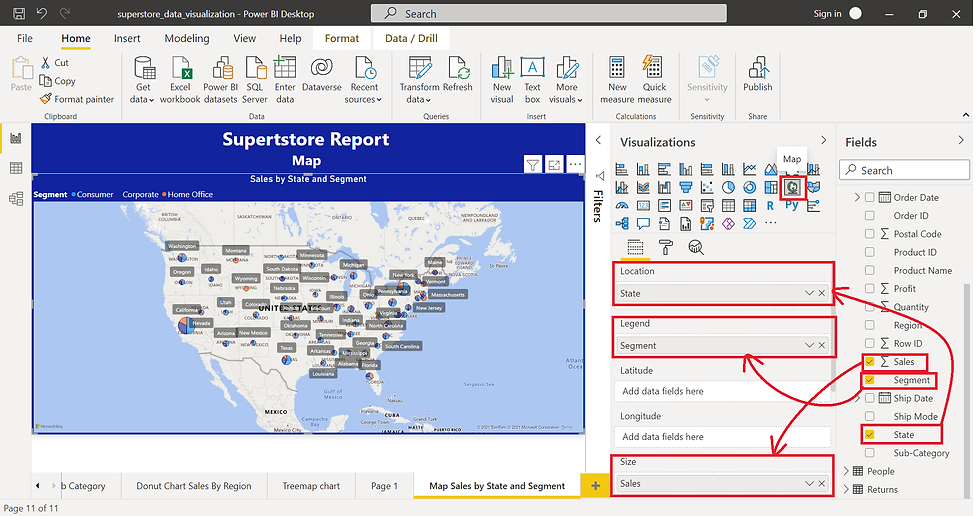Switch to Model view in sidebar

point(16,199)
